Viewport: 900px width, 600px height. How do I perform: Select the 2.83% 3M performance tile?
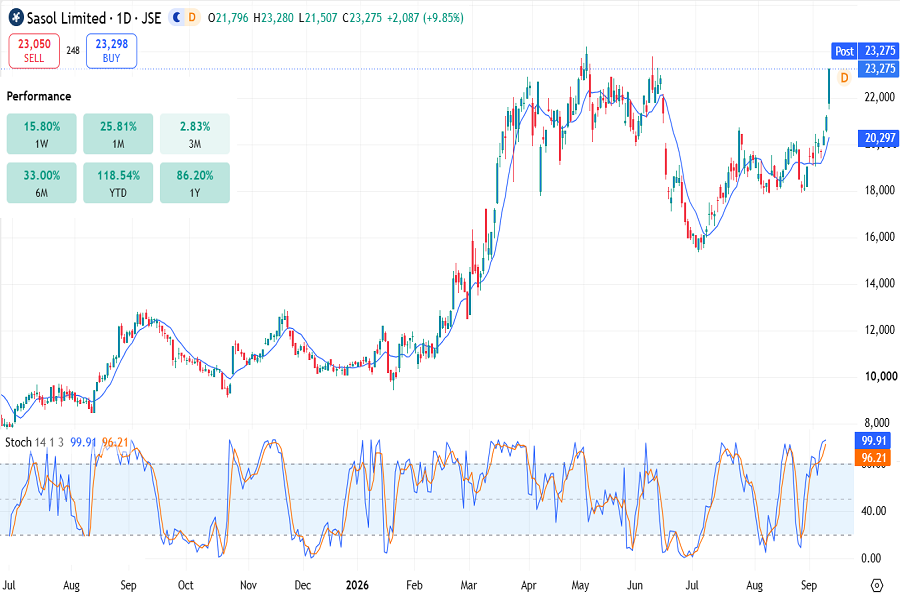coord(195,134)
